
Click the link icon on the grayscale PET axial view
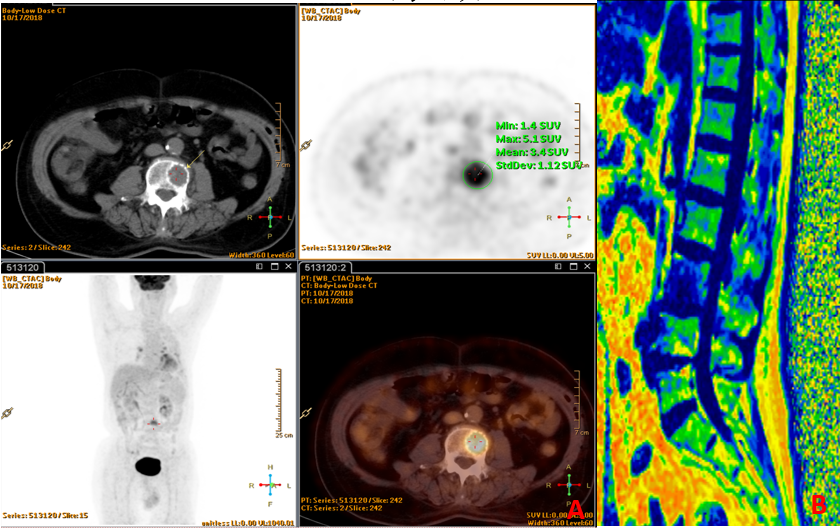click(305, 145)
